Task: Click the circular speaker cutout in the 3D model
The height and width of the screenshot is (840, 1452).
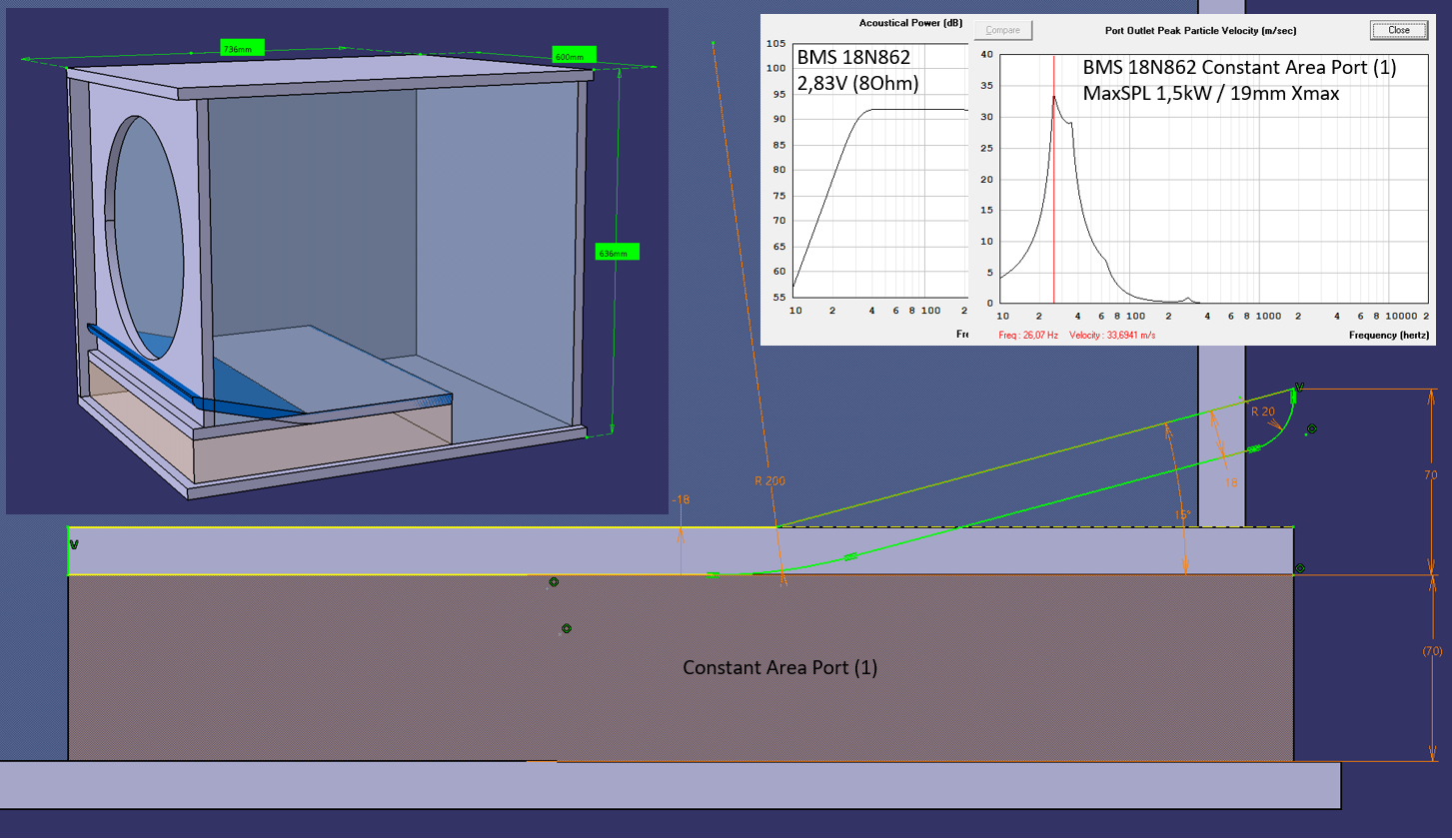Action: click(x=146, y=238)
